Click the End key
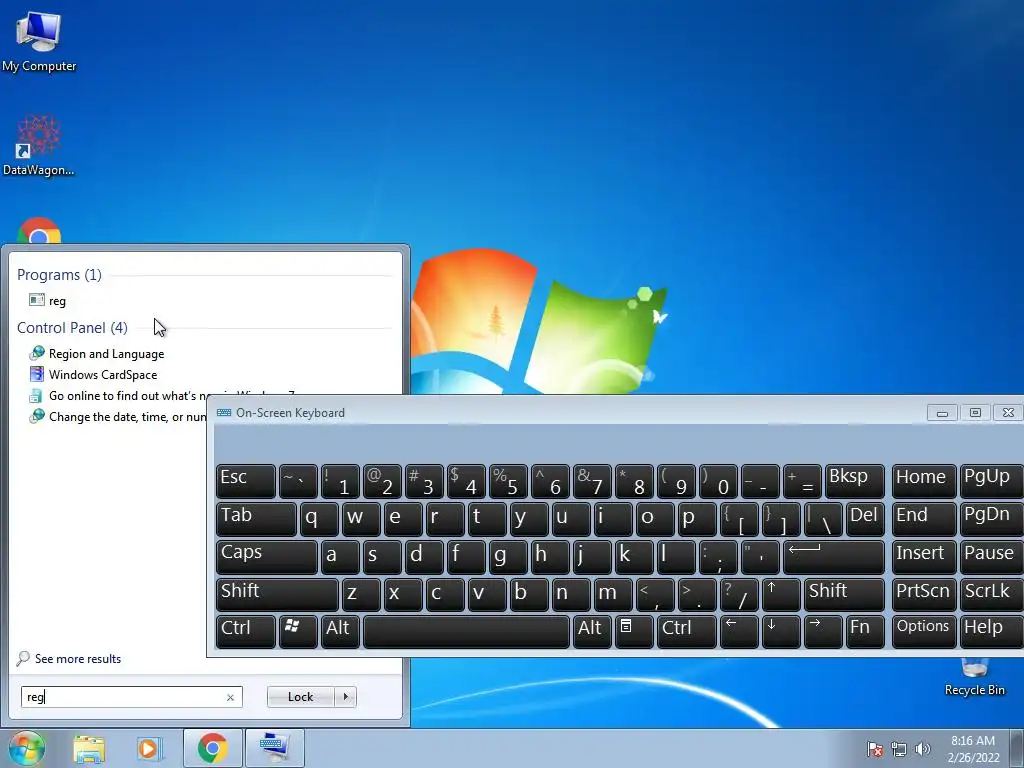 coord(923,519)
